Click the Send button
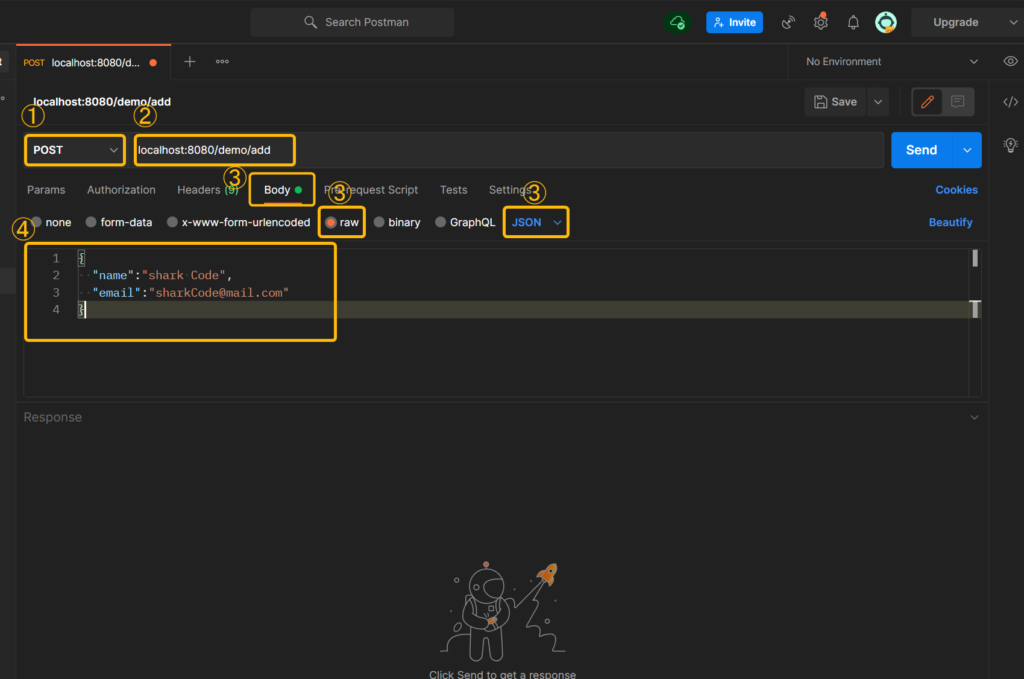 (921, 150)
